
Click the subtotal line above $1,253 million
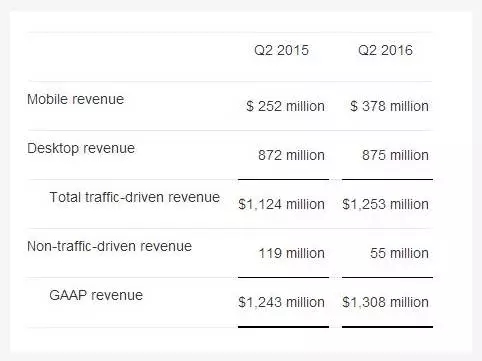[x=387, y=179]
